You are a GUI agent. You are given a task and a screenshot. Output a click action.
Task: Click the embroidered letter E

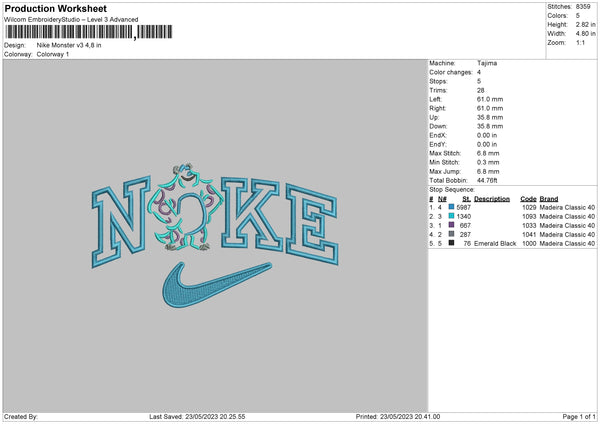(x=312, y=225)
